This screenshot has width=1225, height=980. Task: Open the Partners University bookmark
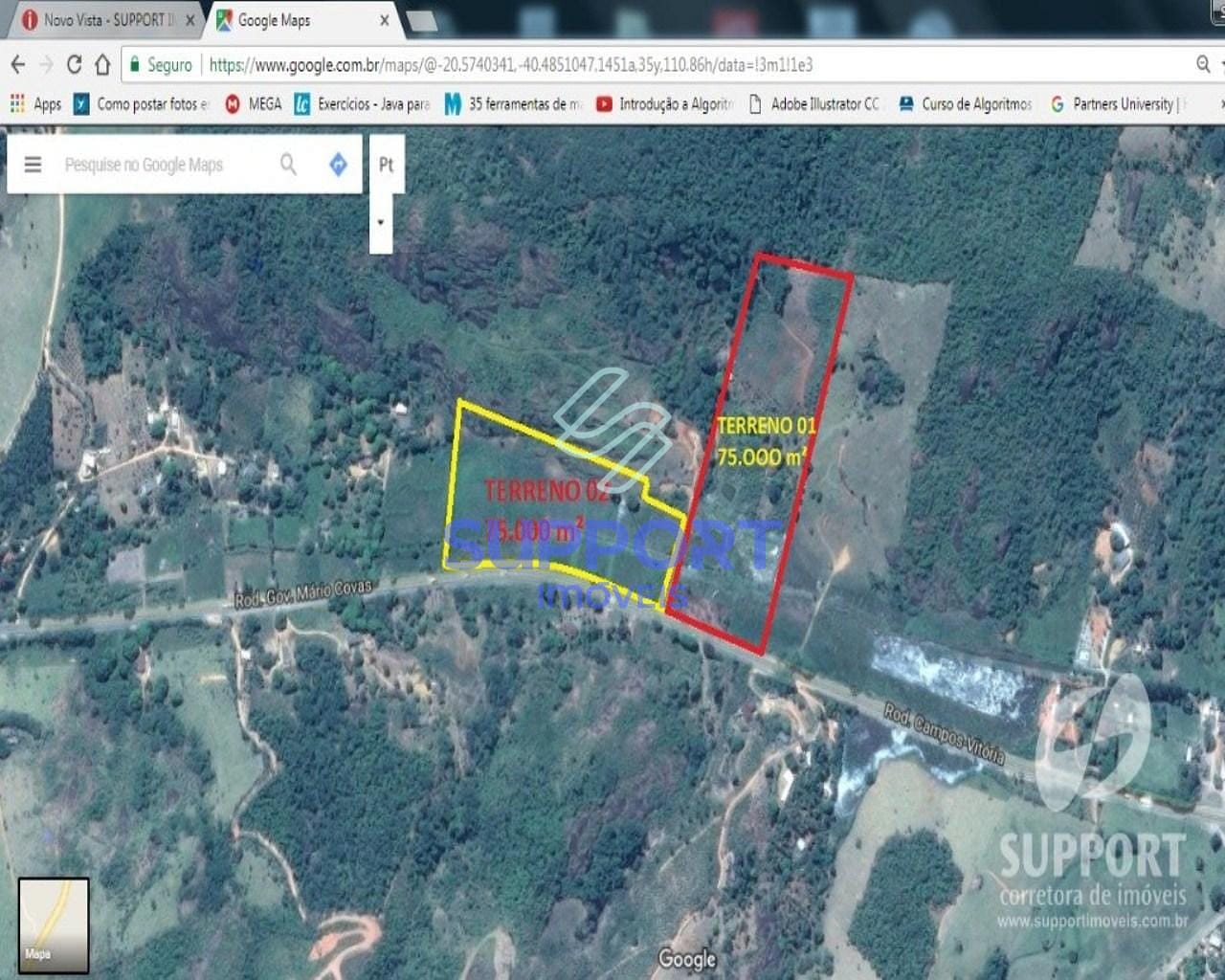pyautogui.click(x=1120, y=103)
